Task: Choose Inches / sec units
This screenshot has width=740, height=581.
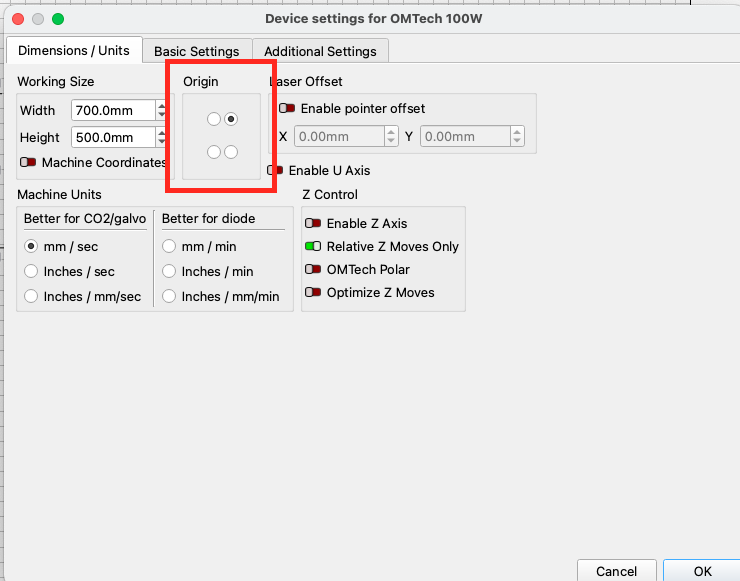Action: (x=31, y=271)
